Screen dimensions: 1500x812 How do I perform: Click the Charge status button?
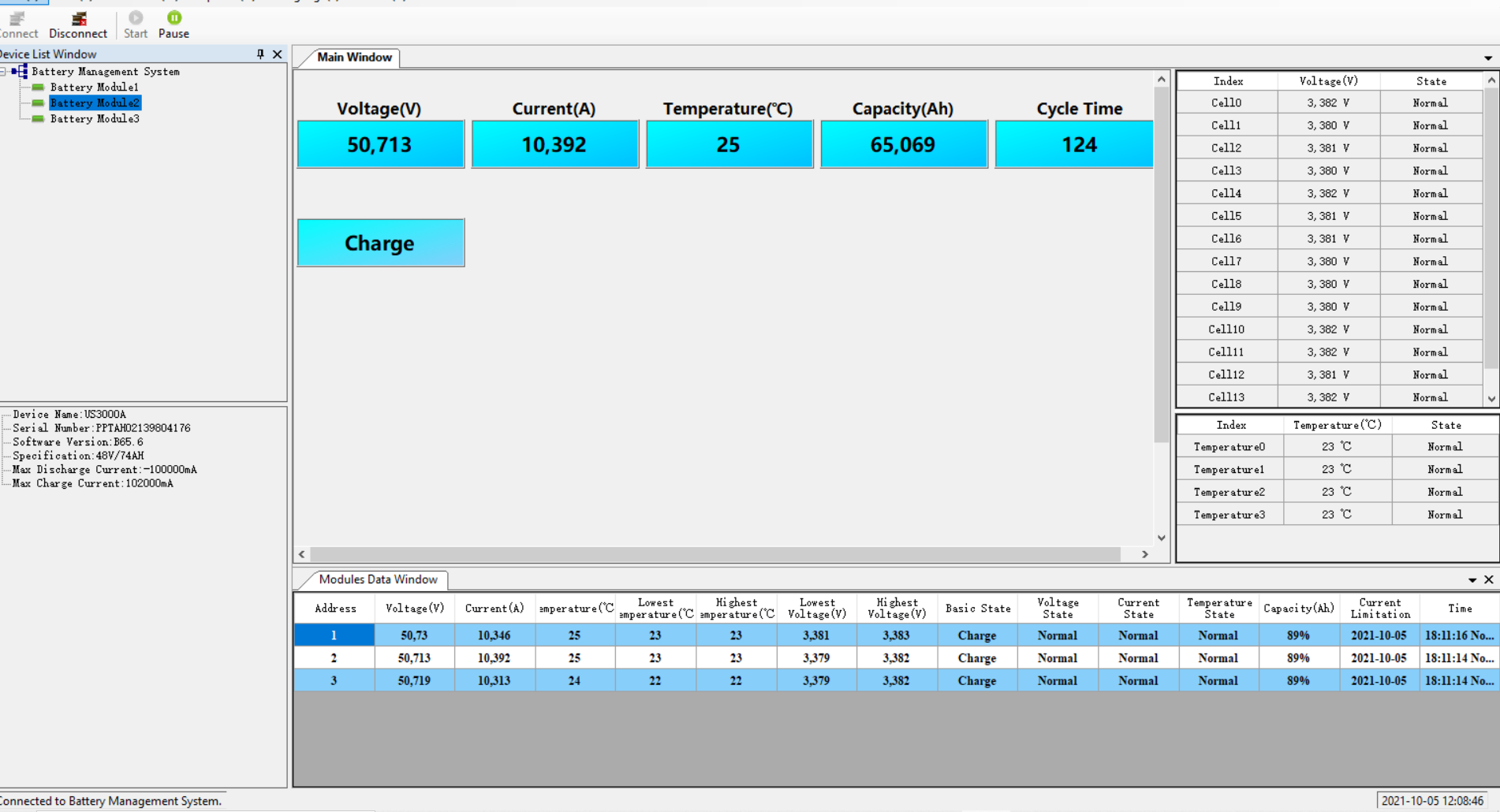381,243
